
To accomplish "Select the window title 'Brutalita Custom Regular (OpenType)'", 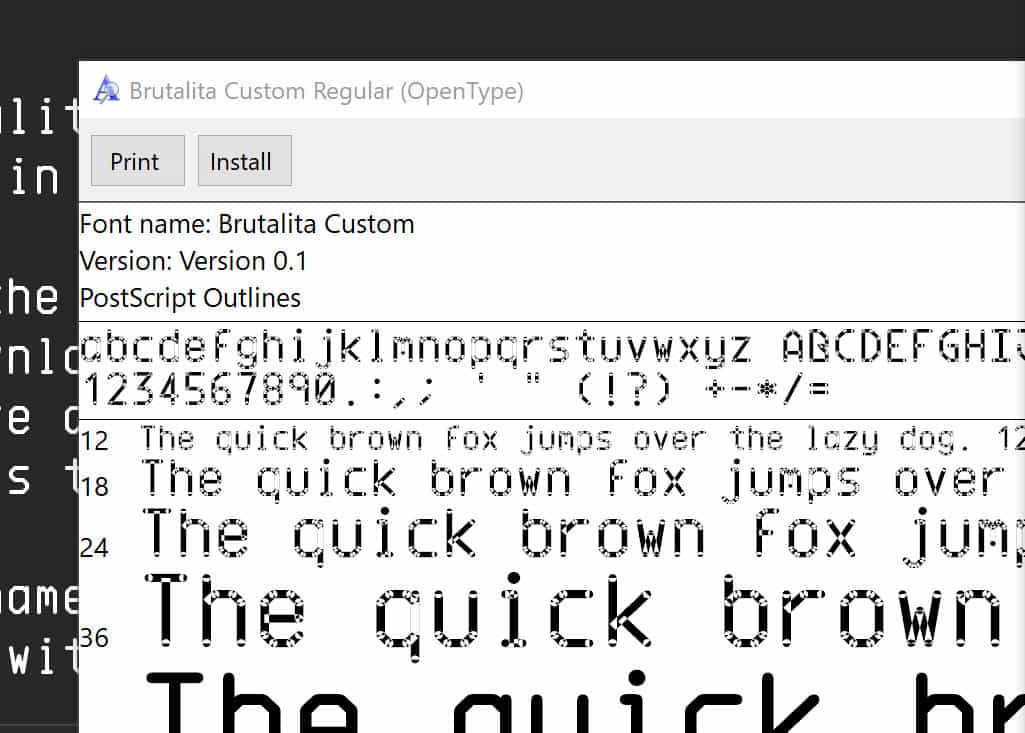I will 326,91.
